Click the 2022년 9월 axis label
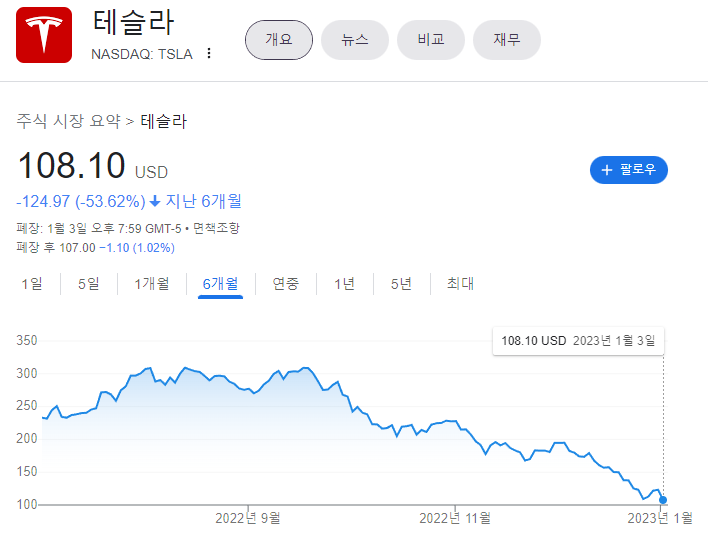 click(248, 518)
